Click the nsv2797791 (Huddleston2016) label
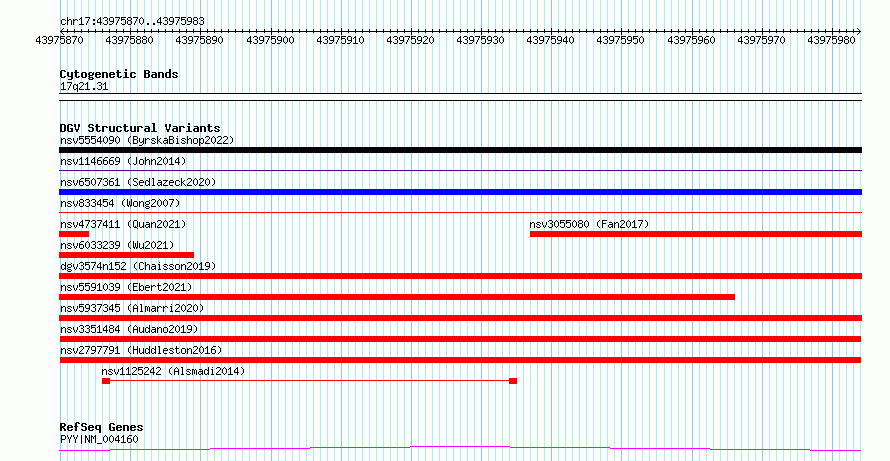Viewport: 890px width, 461px height. (141, 350)
